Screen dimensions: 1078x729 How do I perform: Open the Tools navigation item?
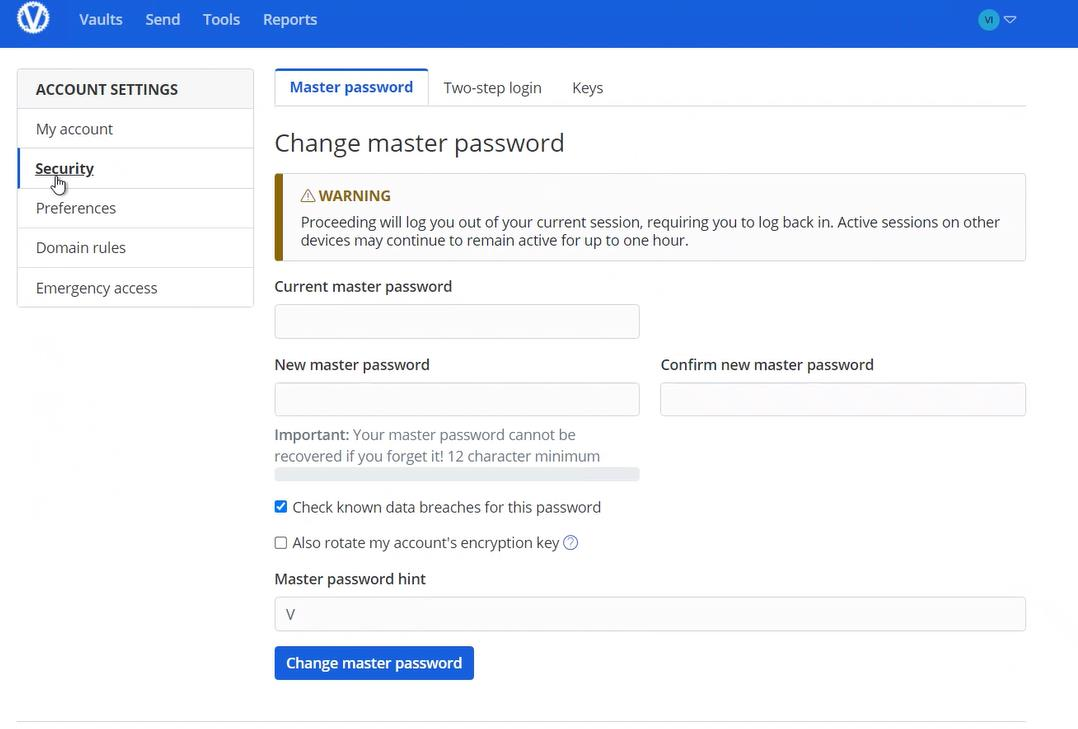(221, 19)
